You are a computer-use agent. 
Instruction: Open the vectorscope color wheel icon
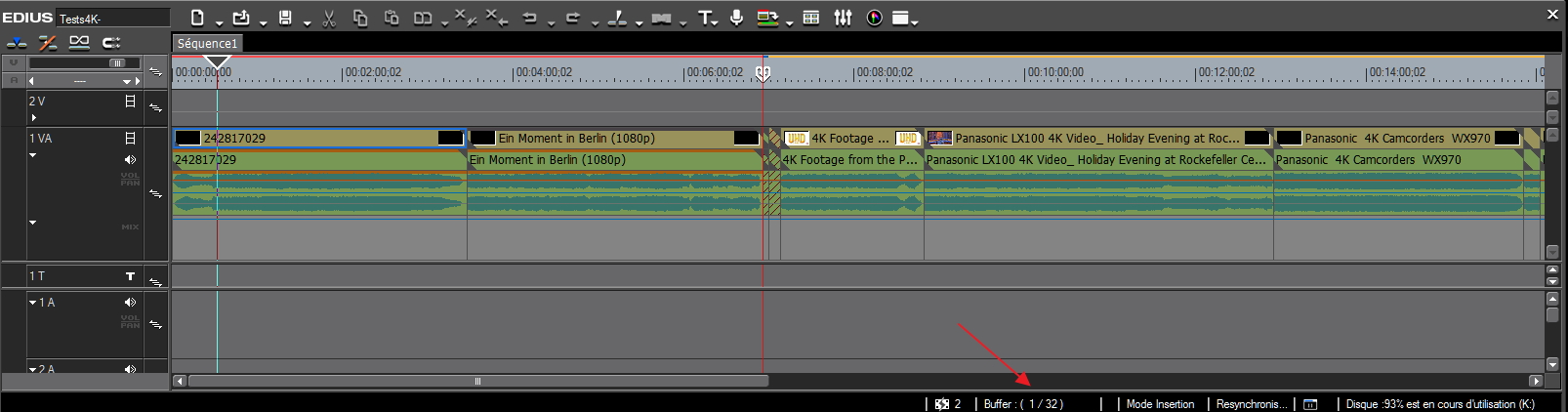coord(874,18)
